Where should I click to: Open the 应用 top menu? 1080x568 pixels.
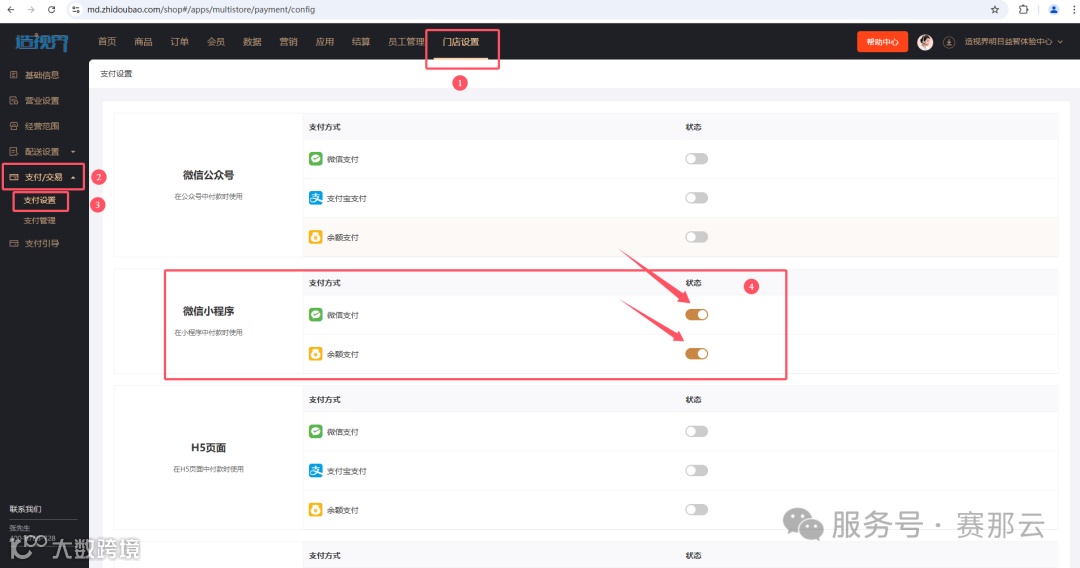click(x=324, y=42)
